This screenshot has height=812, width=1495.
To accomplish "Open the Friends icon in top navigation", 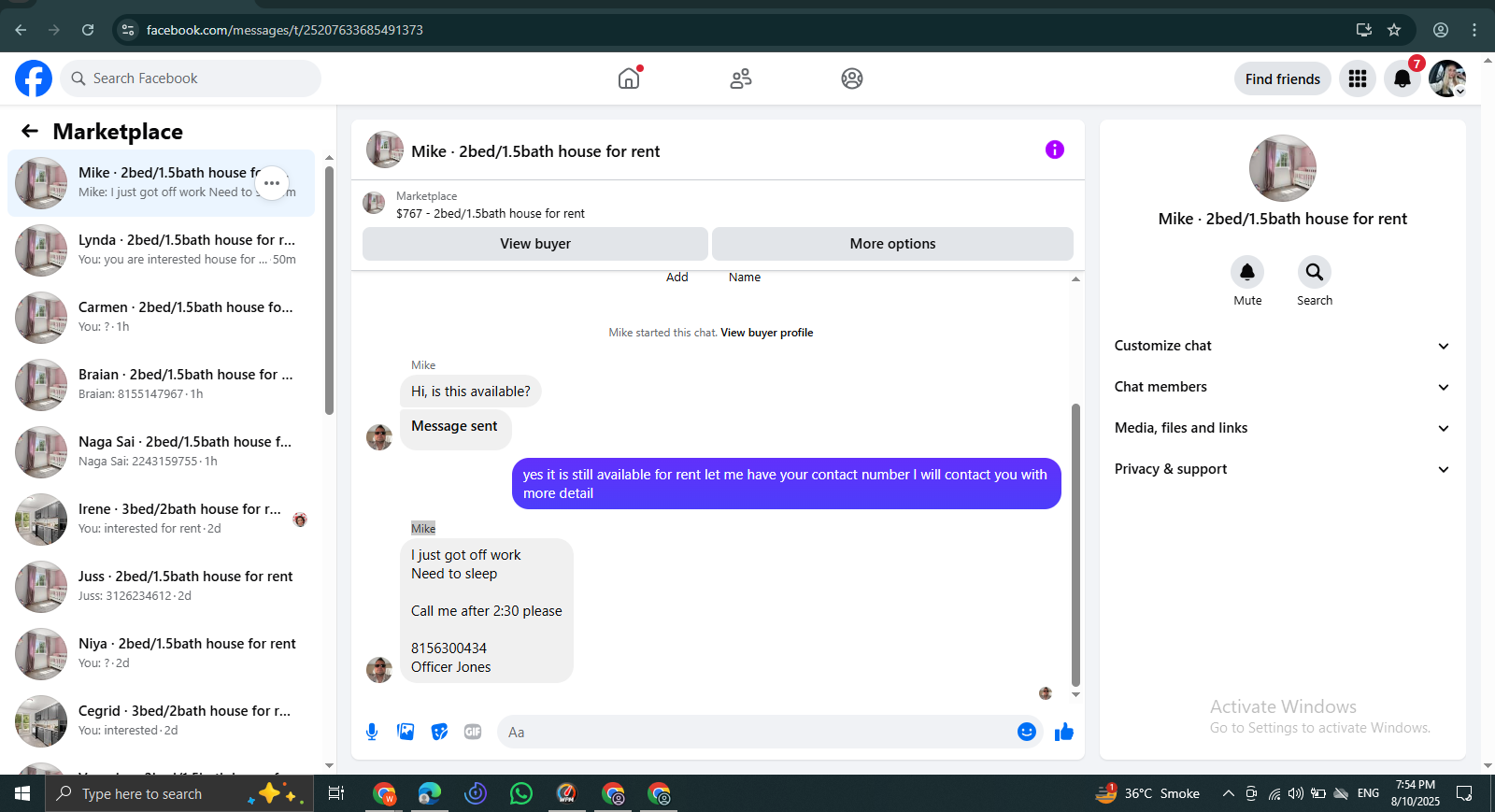I will [x=741, y=78].
